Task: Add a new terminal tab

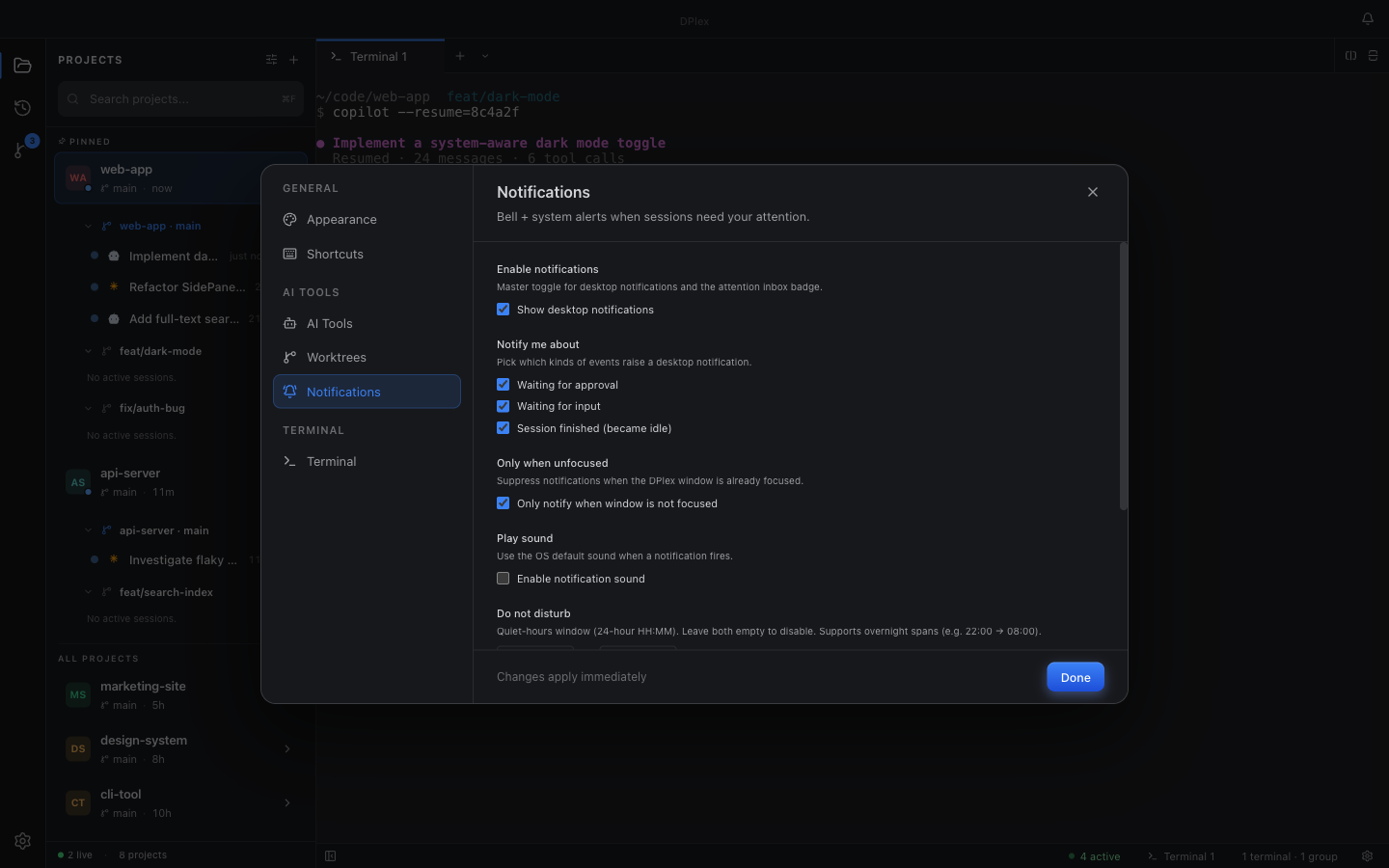Action: click(x=460, y=56)
